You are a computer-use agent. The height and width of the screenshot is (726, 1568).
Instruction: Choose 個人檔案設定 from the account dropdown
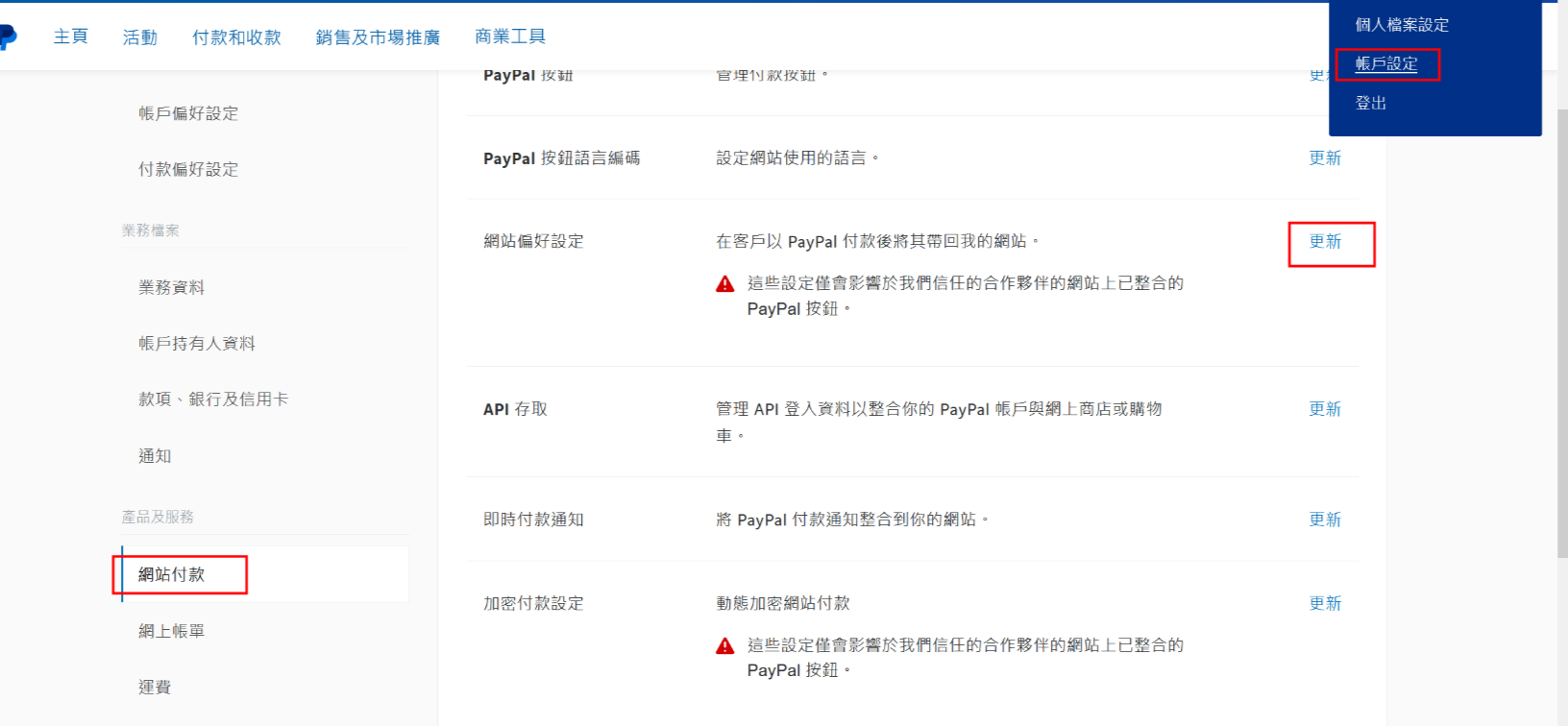point(1402,25)
